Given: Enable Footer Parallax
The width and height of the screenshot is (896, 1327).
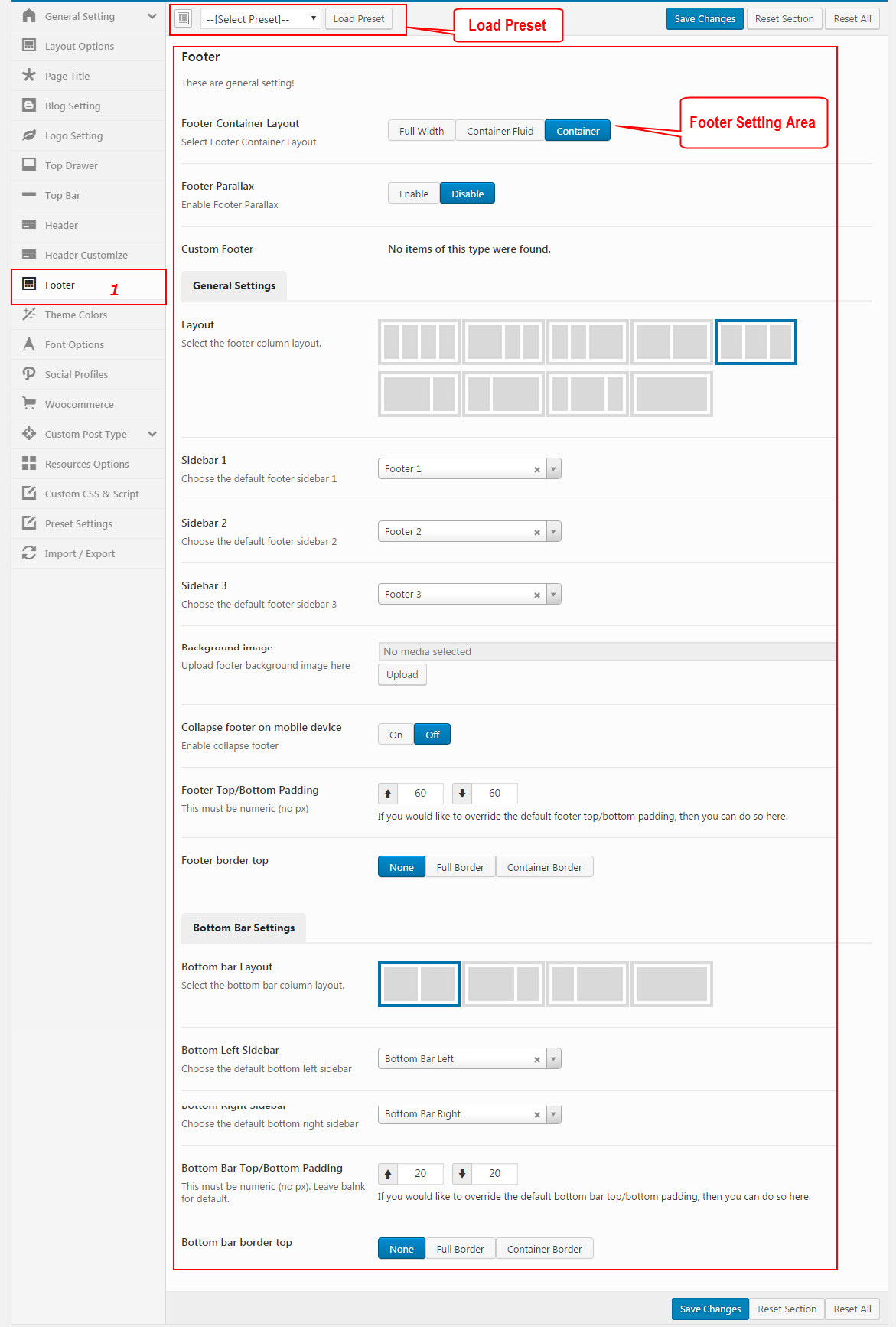Looking at the screenshot, I should (x=414, y=194).
